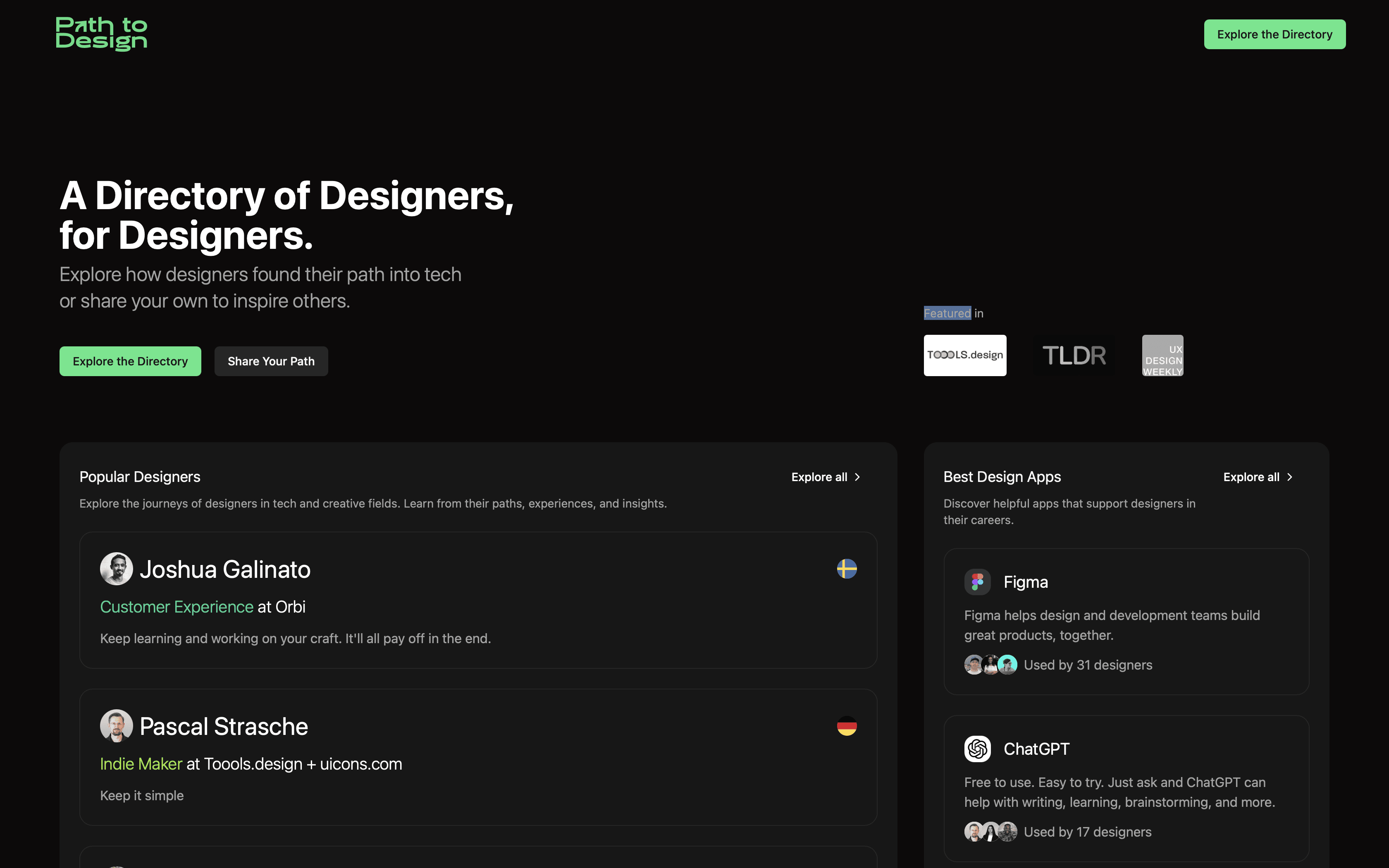The height and width of the screenshot is (868, 1389).
Task: Click Explore how designers found subtitle
Action: (260, 288)
